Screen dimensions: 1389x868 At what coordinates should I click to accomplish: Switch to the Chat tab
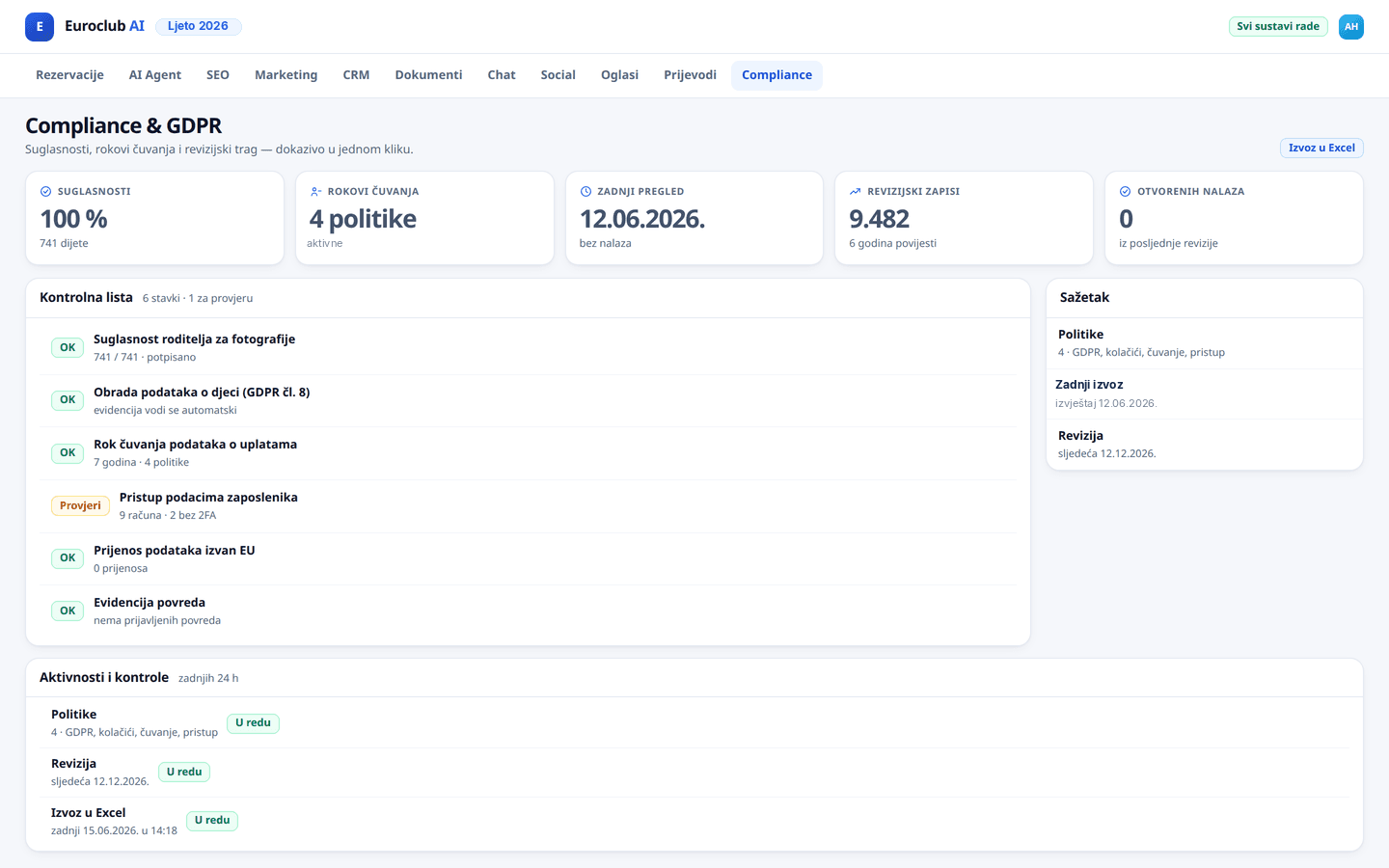502,75
